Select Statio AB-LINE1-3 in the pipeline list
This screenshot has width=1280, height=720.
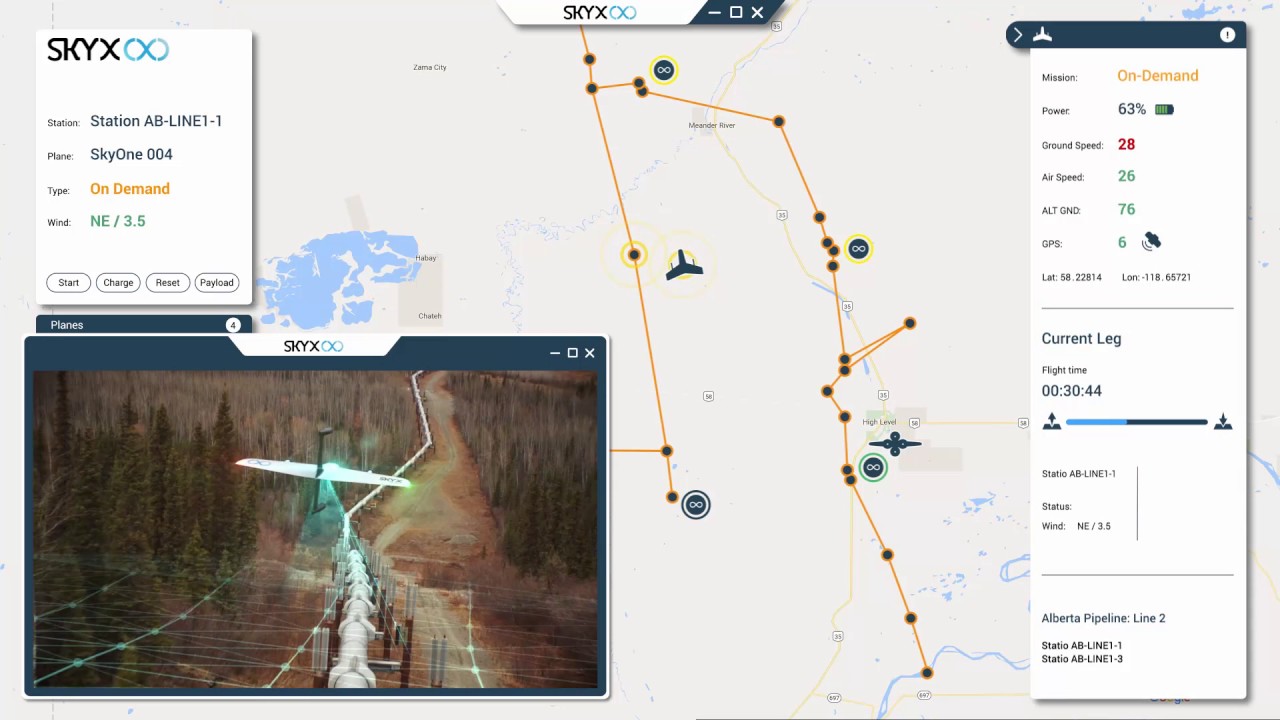(1082, 659)
